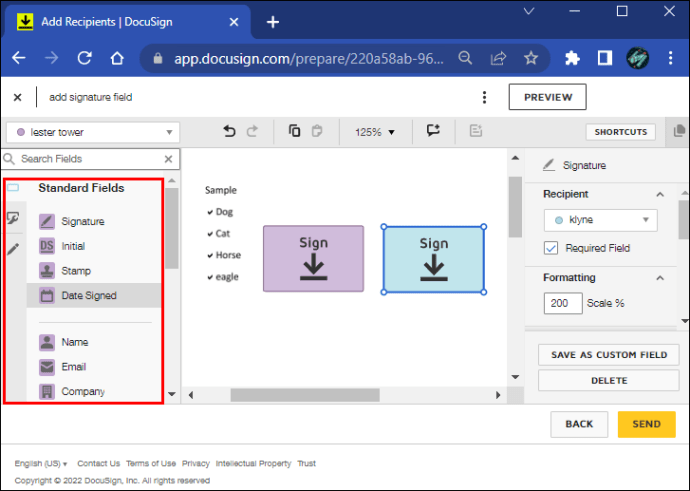Open the Terms of Use link
Viewport: 690px width, 491px height.
pyautogui.click(x=151, y=463)
